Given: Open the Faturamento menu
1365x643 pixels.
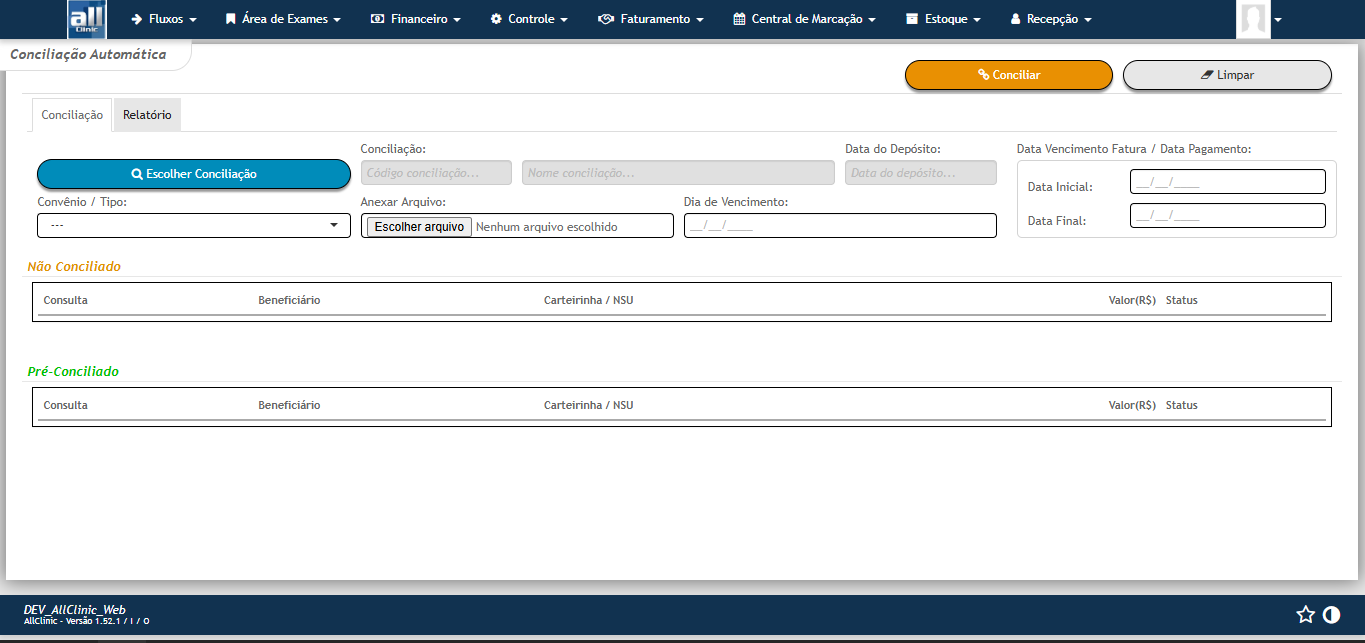Looking at the screenshot, I should point(650,18).
